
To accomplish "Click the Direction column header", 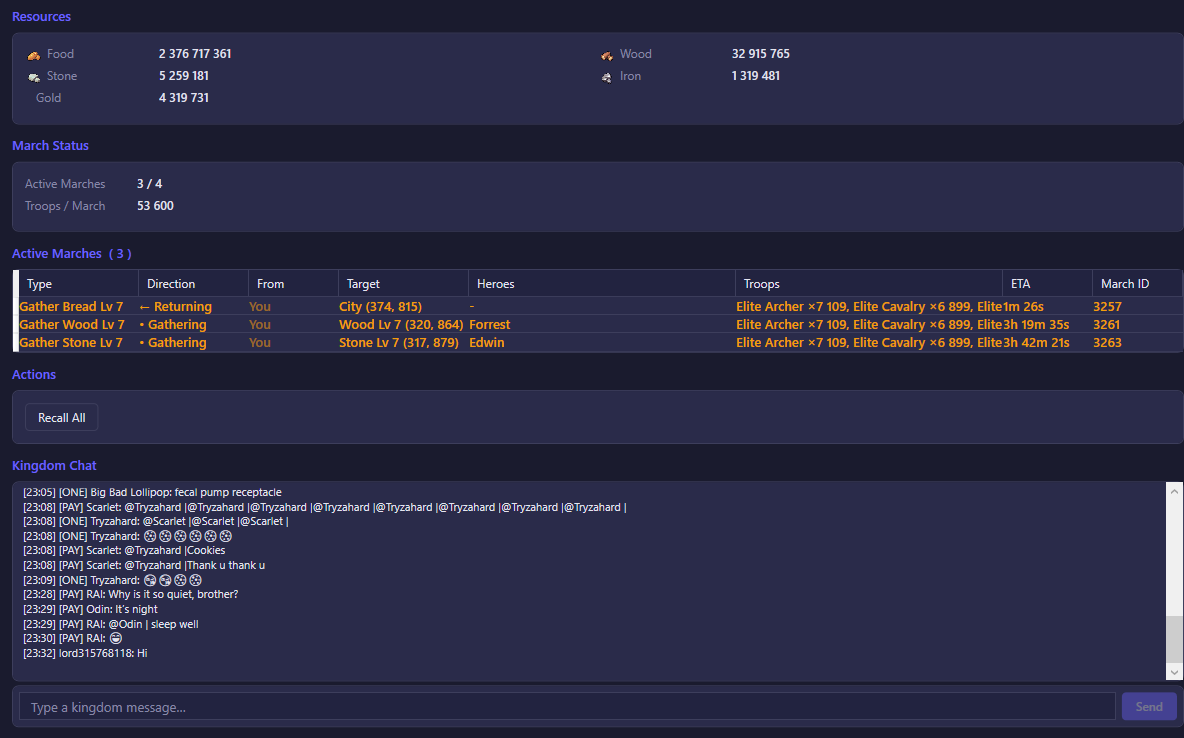I will click(x=193, y=284).
